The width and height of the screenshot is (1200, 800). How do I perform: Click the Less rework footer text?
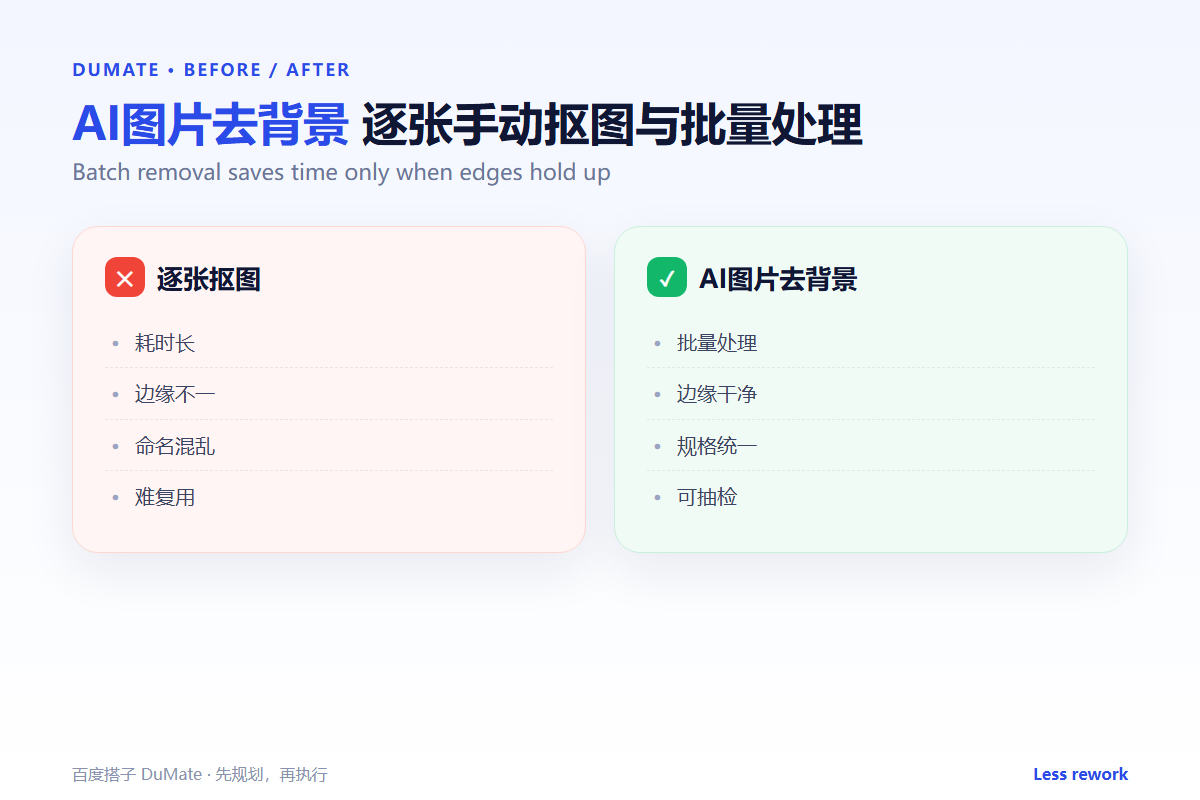[x=1080, y=774]
